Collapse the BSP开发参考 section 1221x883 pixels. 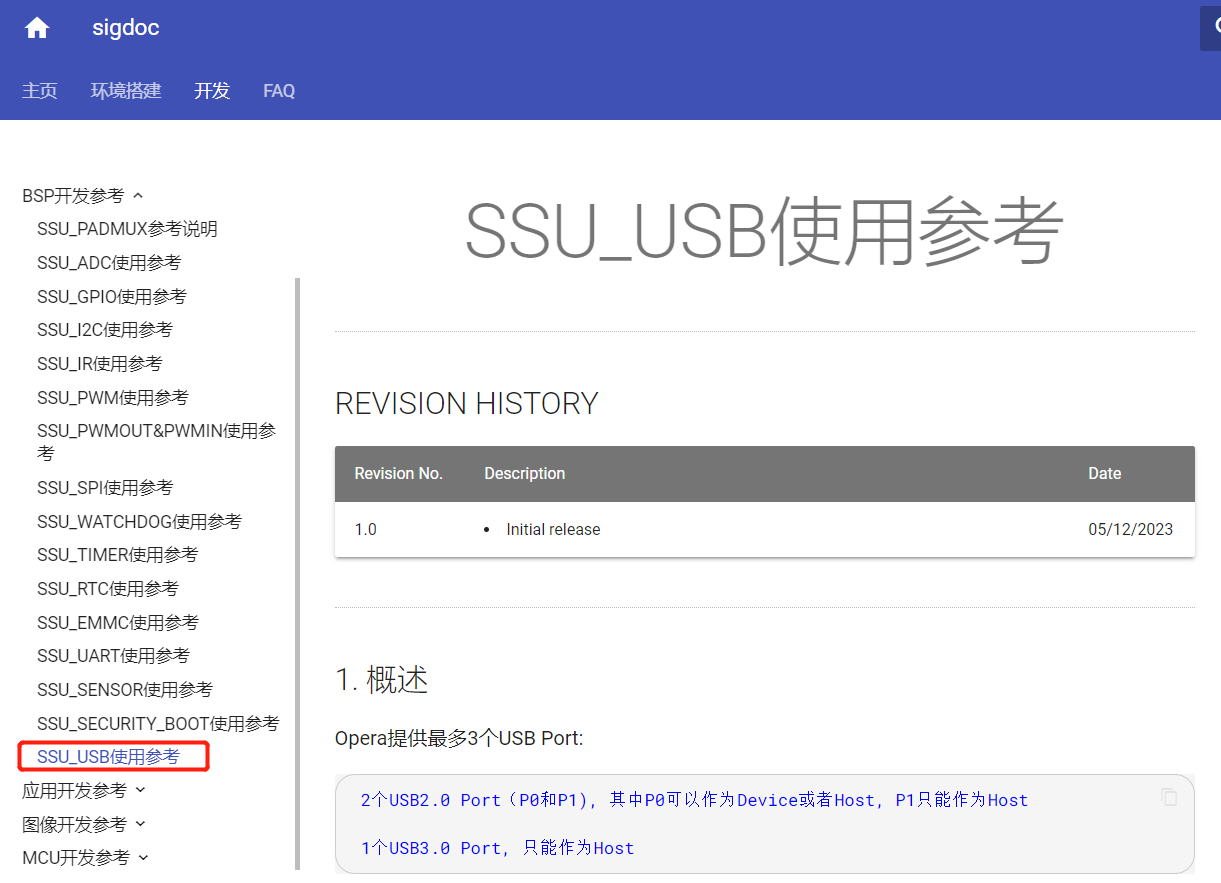pos(138,196)
